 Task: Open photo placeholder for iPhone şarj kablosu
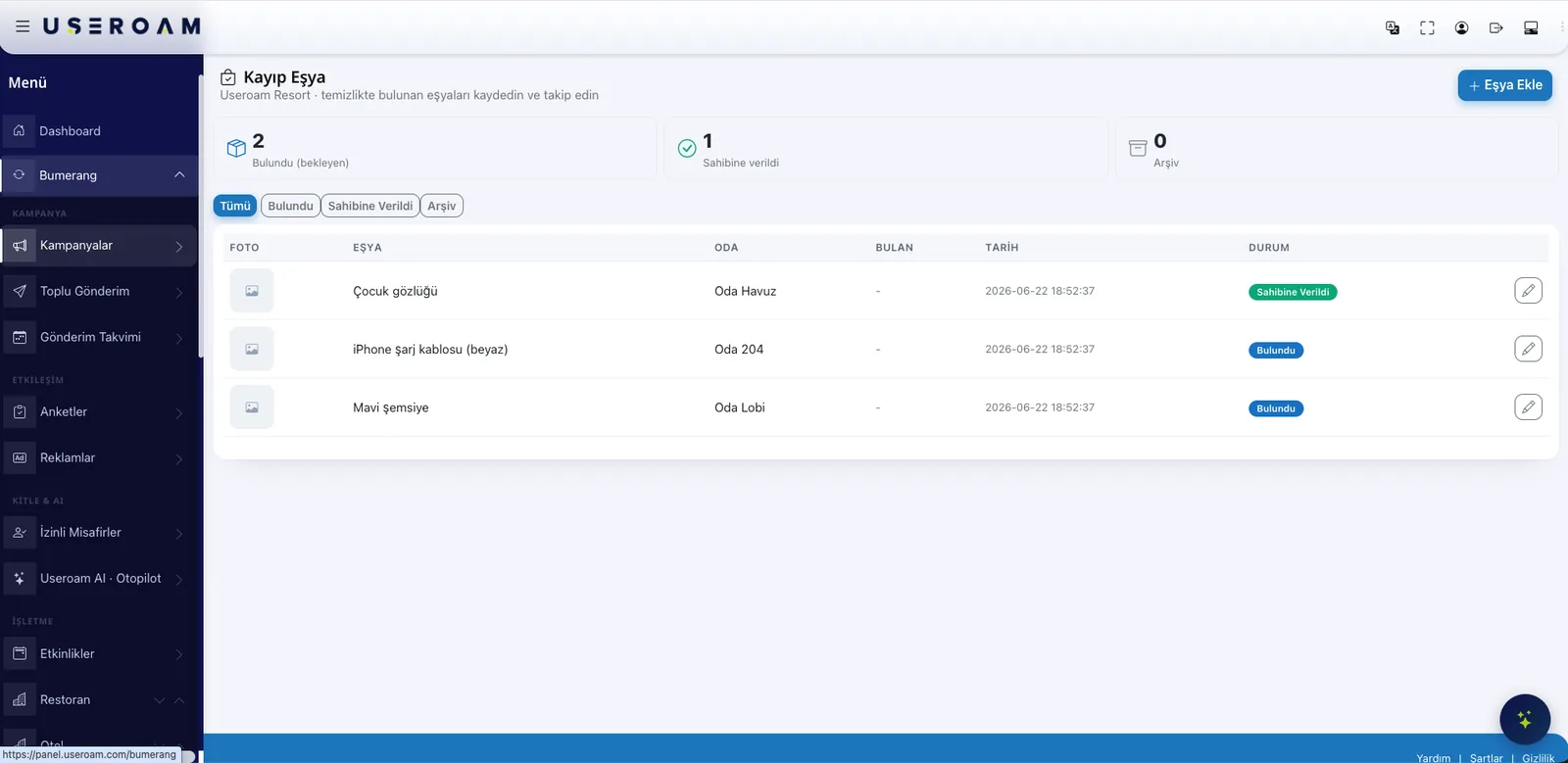pyautogui.click(x=252, y=349)
